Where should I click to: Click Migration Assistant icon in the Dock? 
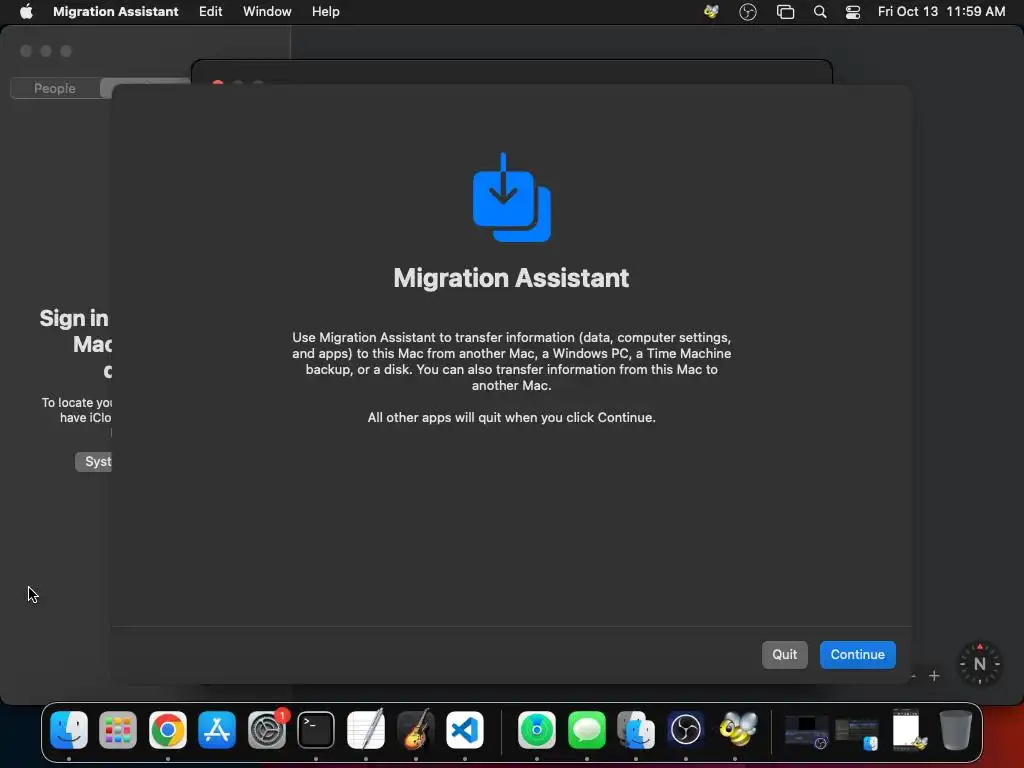click(x=636, y=729)
